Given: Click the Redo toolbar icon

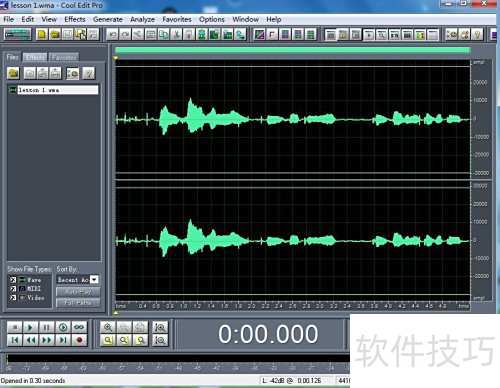Looking at the screenshot, I should pyautogui.click(x=125, y=34).
